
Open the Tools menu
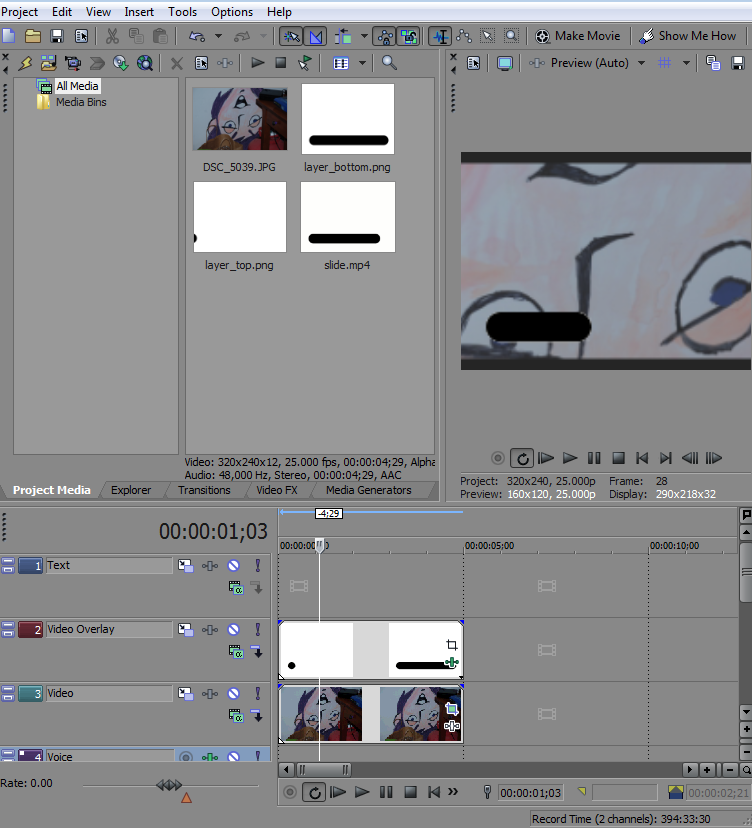point(182,12)
